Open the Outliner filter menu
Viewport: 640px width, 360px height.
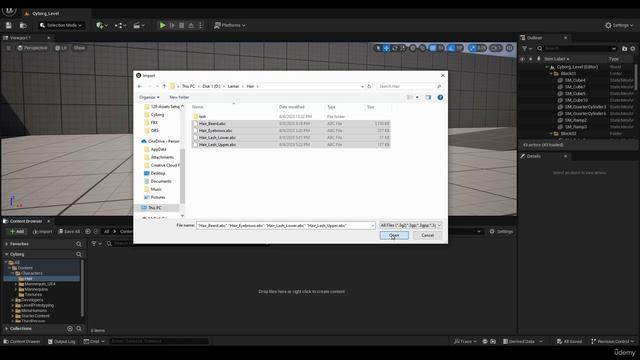527,49
